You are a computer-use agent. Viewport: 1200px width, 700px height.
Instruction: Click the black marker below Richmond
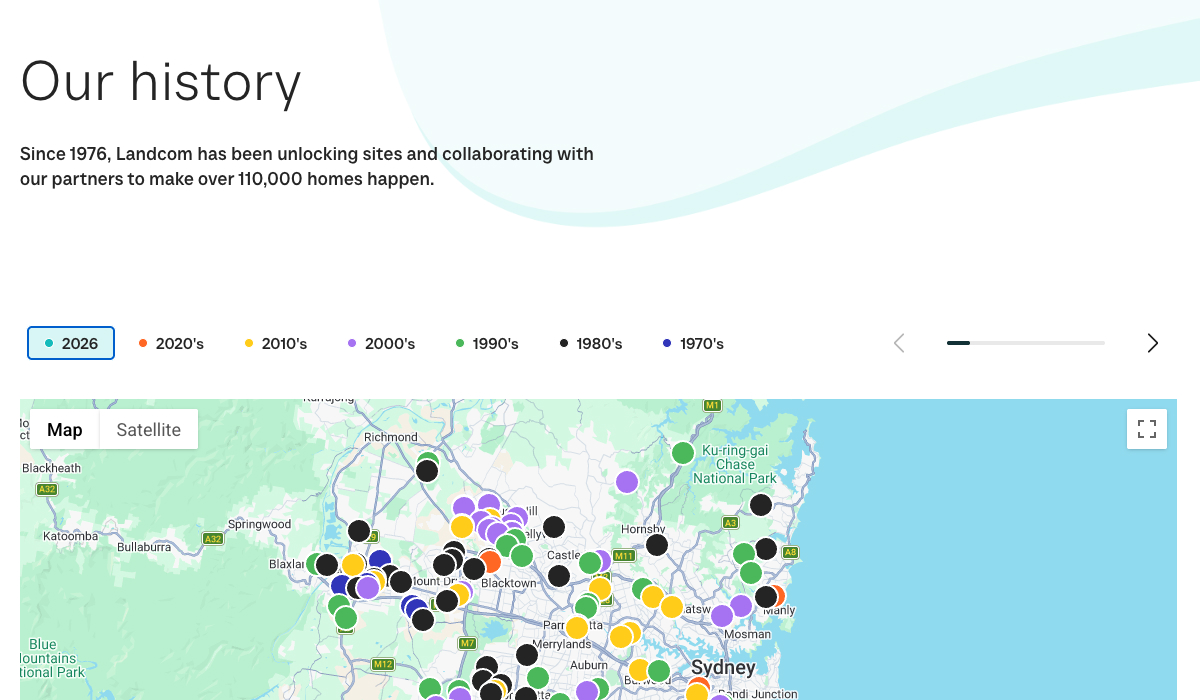[x=427, y=471]
